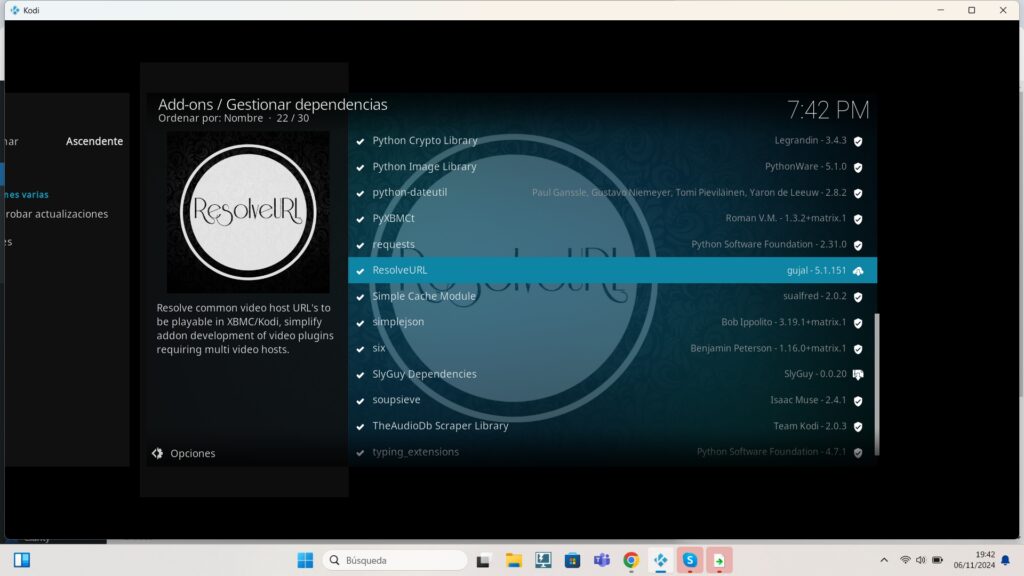This screenshot has height=576, width=1024.
Task: Open Microsoft Teams from the taskbar
Action: click(x=601, y=560)
